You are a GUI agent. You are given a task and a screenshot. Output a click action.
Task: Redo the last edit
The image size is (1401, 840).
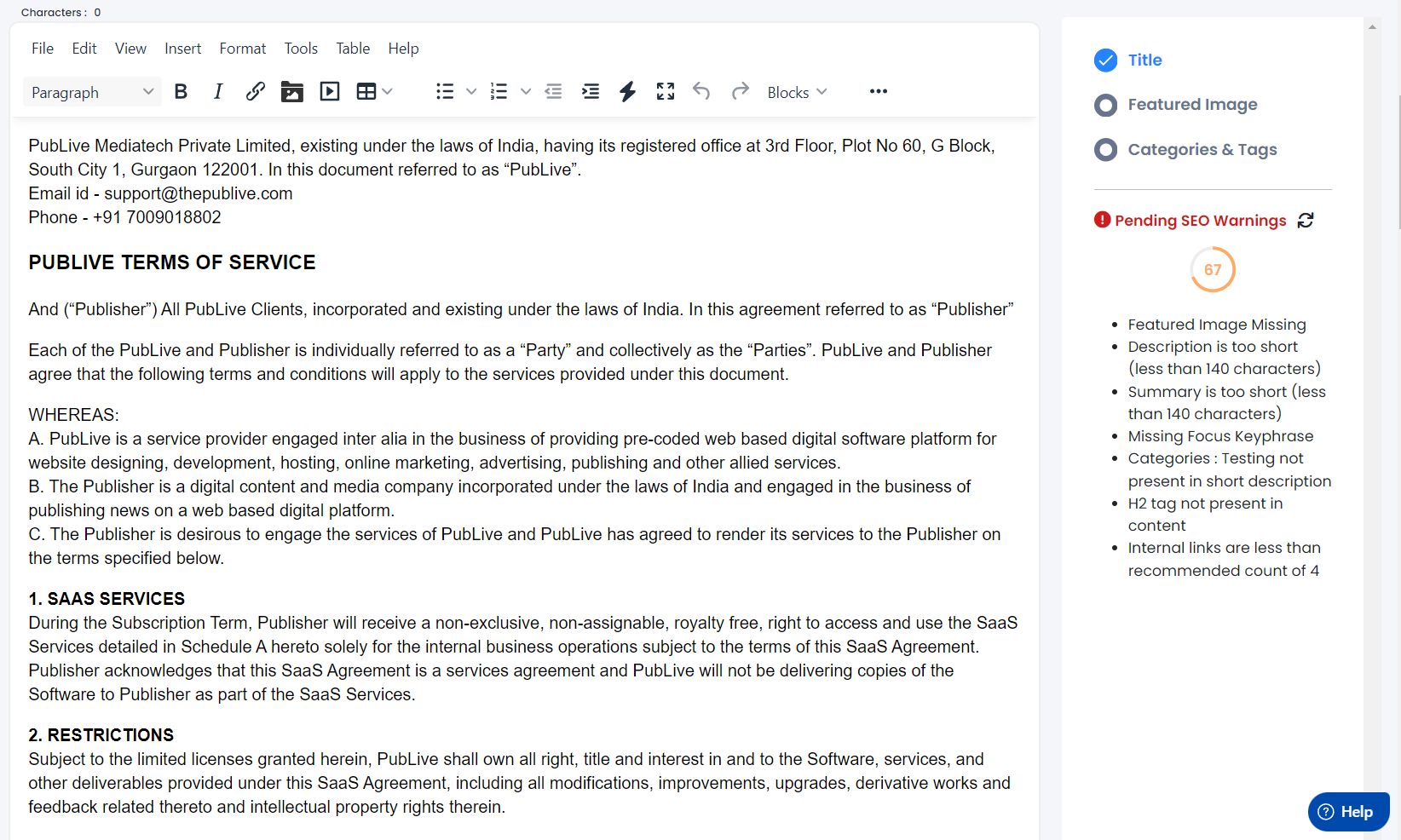(x=740, y=91)
